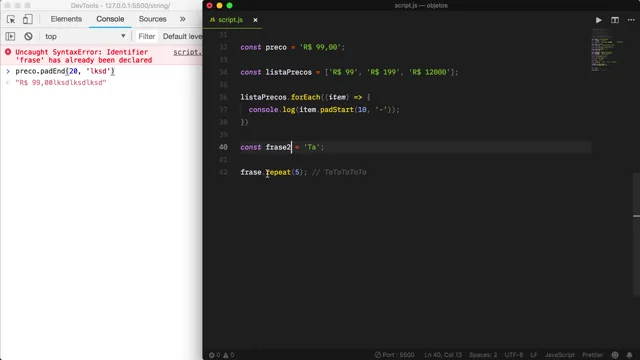Run code with the play icon
This screenshot has width=640, height=360.
pyautogui.click(x=598, y=20)
